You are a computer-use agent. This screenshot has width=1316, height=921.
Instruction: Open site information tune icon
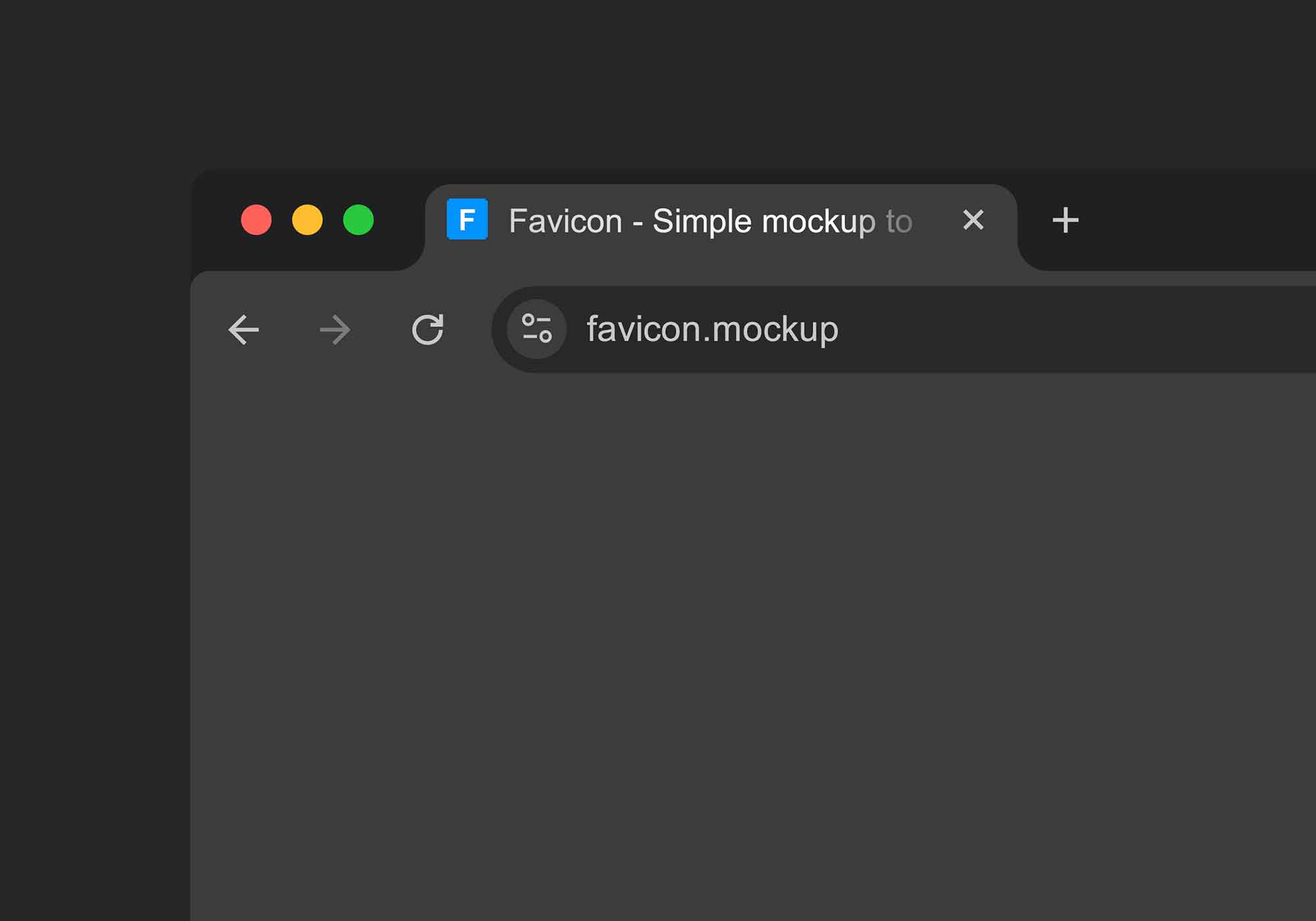(x=537, y=329)
